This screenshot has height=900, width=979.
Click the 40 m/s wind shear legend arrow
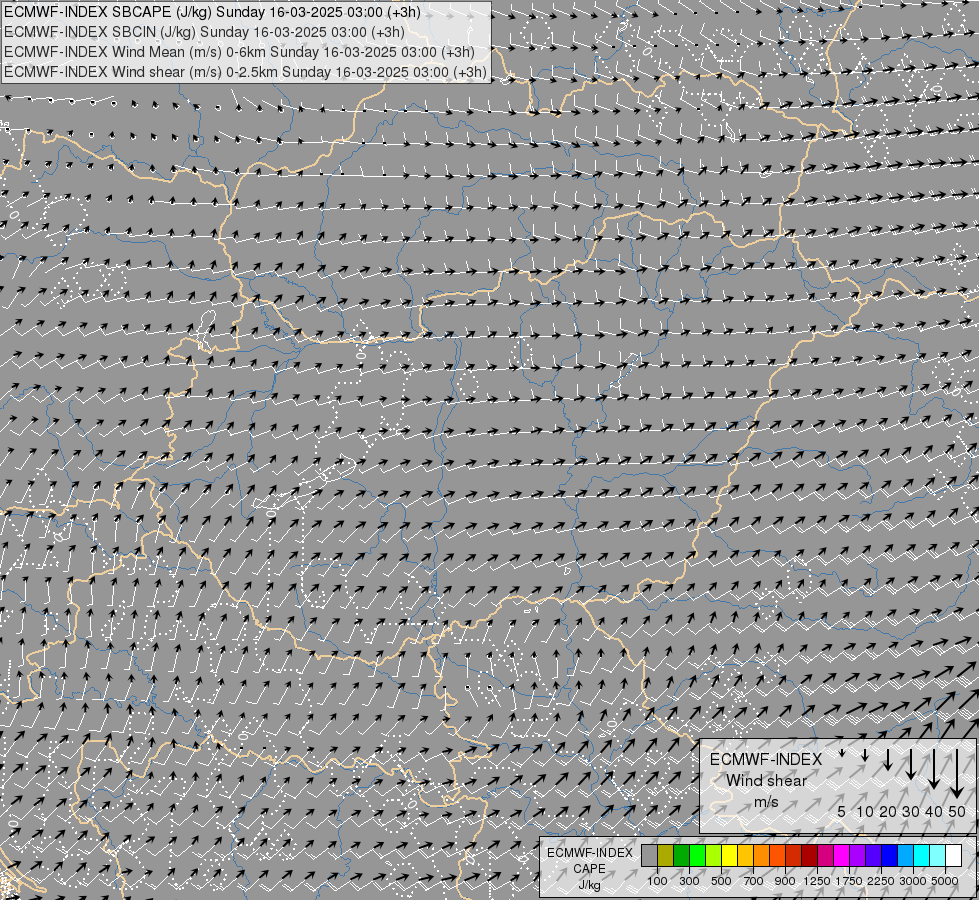tap(933, 769)
